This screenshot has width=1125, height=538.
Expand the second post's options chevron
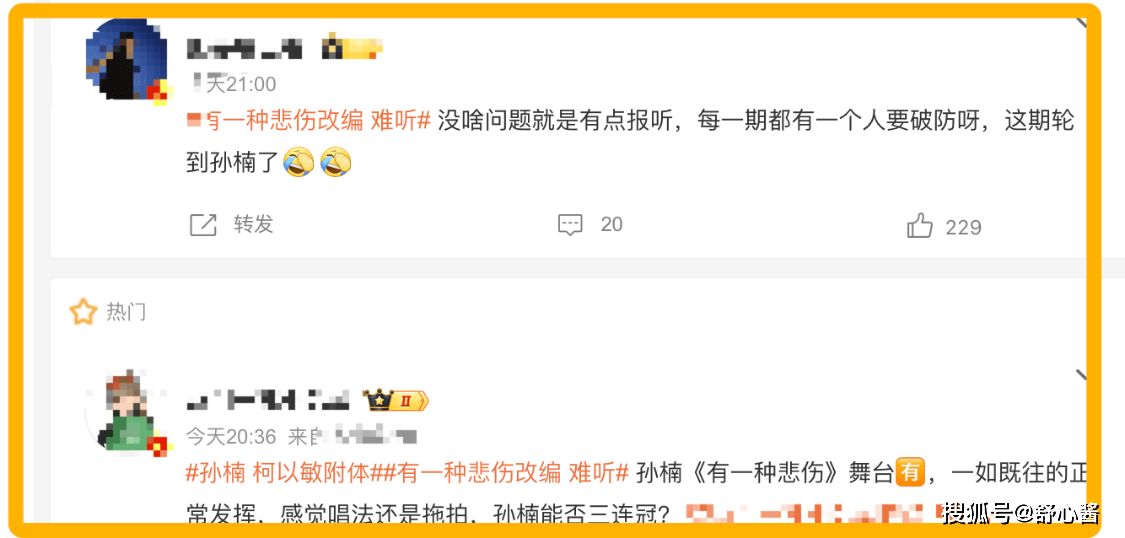coord(1083,375)
